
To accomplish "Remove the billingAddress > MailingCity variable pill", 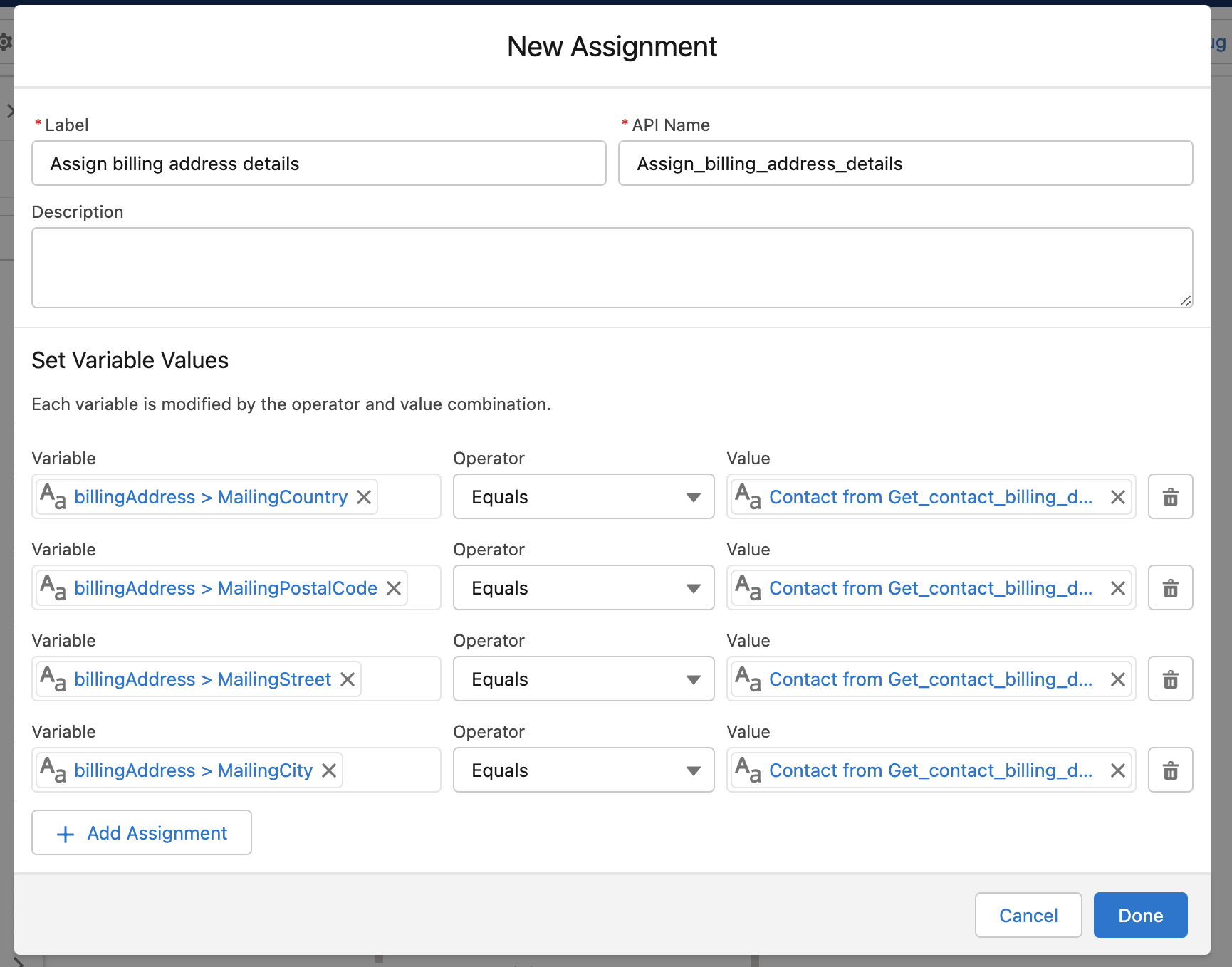I will pyautogui.click(x=329, y=770).
